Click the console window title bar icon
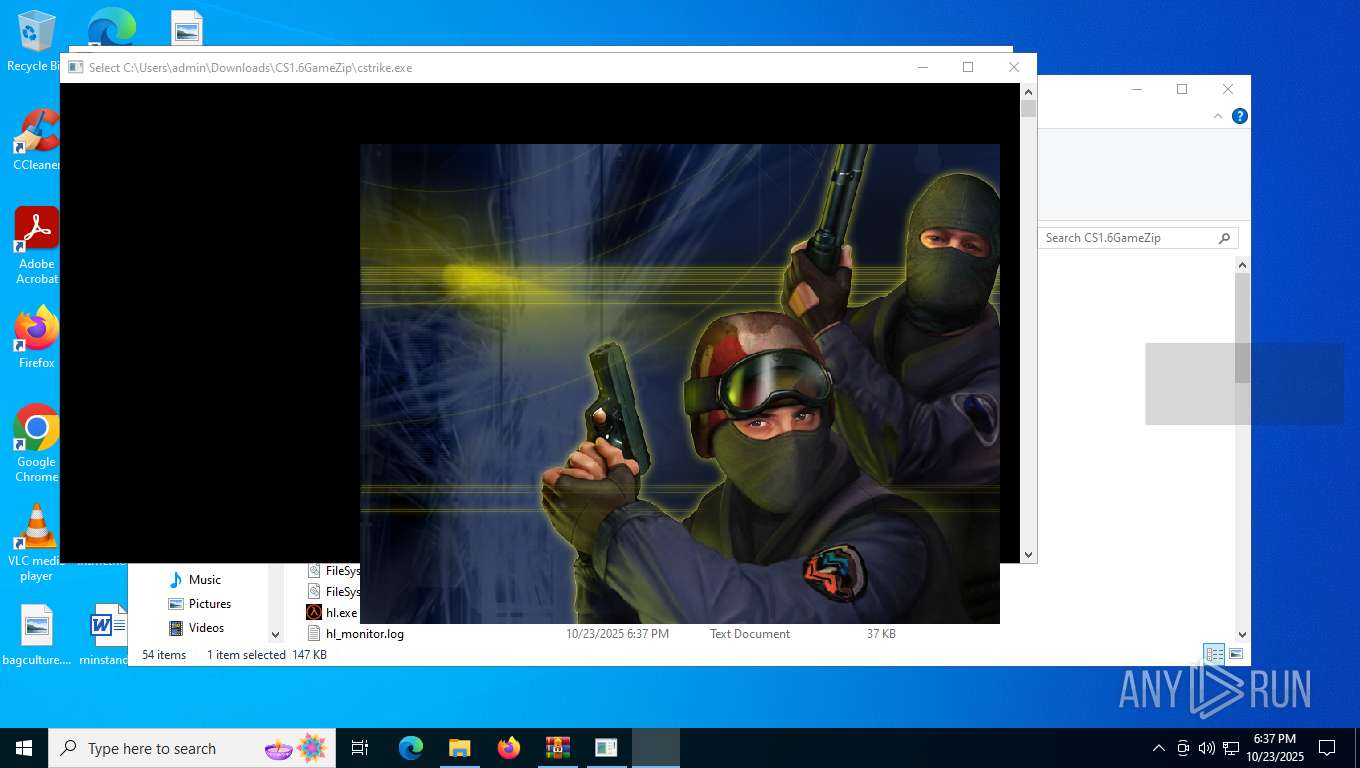 [75, 67]
